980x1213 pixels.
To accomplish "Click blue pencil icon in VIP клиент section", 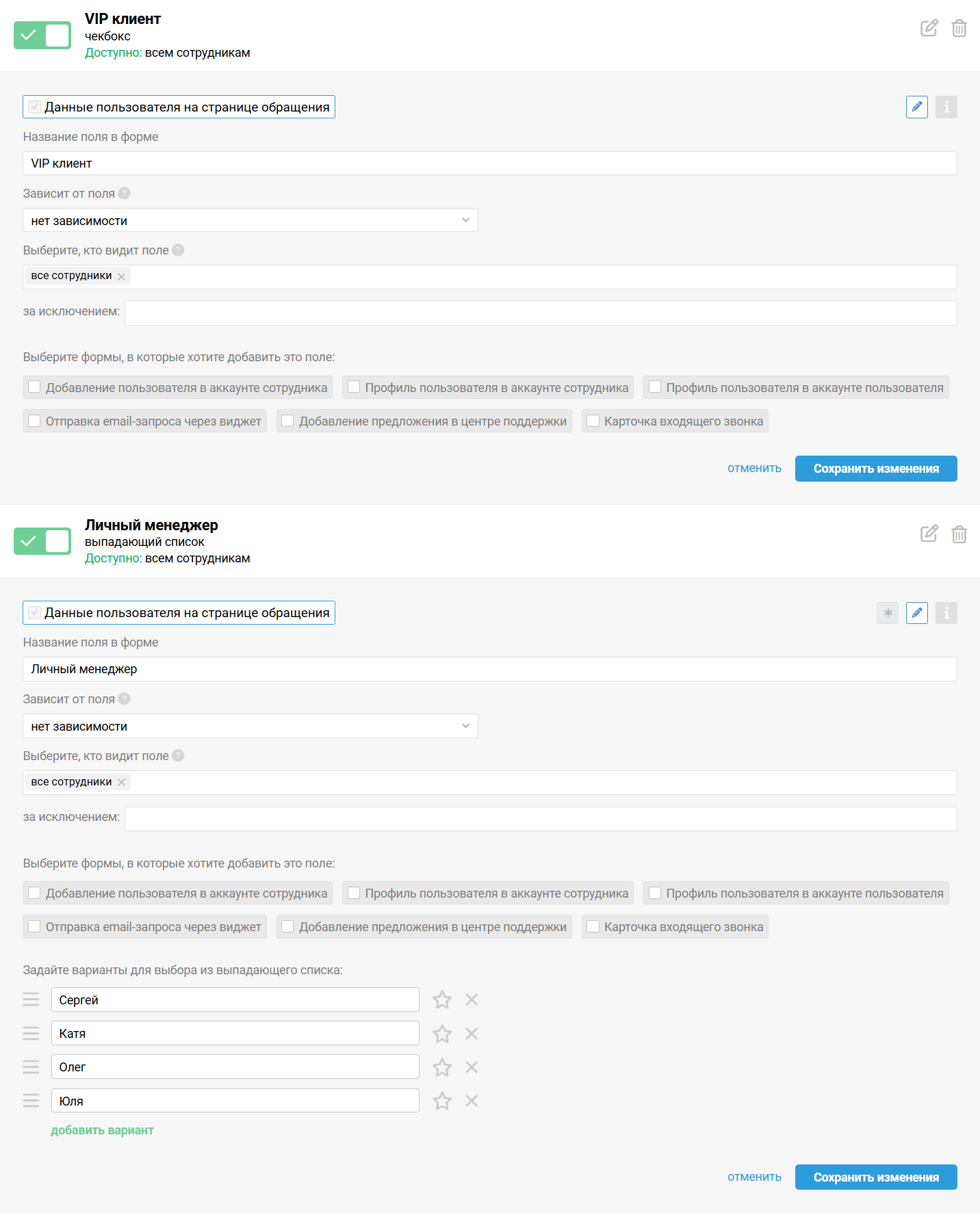I will [x=917, y=107].
